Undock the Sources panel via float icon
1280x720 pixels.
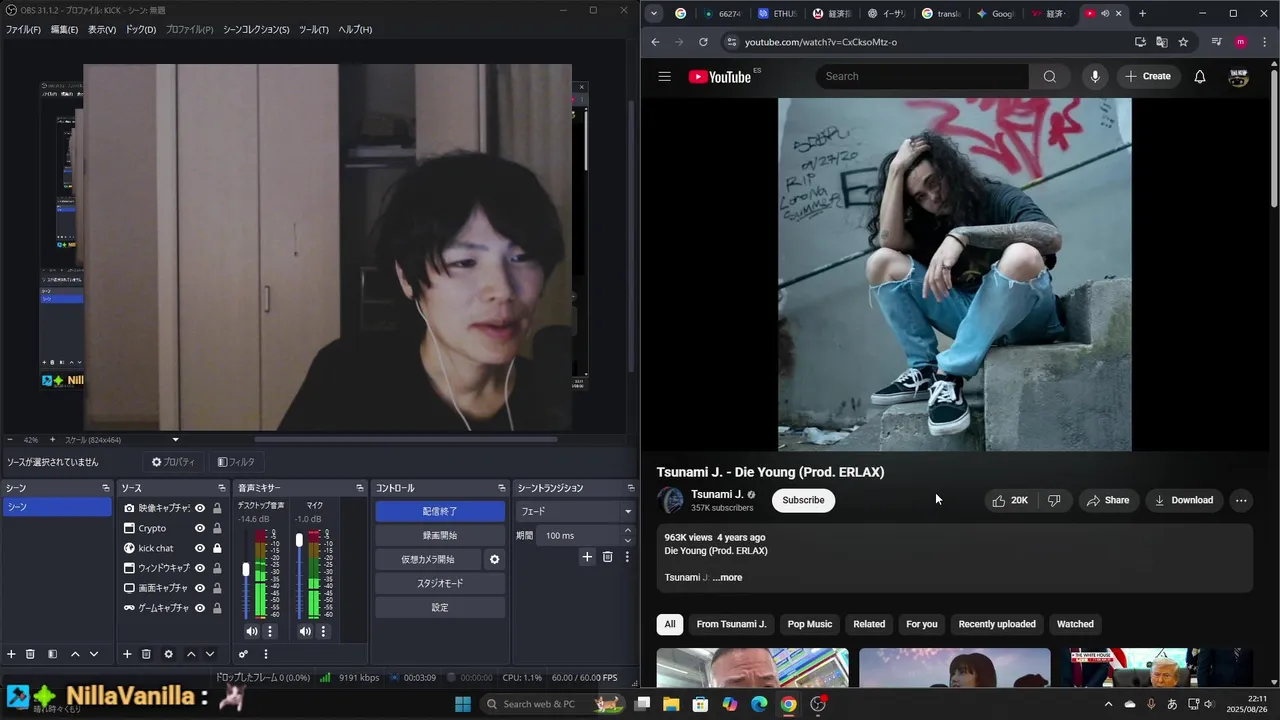coord(221,488)
